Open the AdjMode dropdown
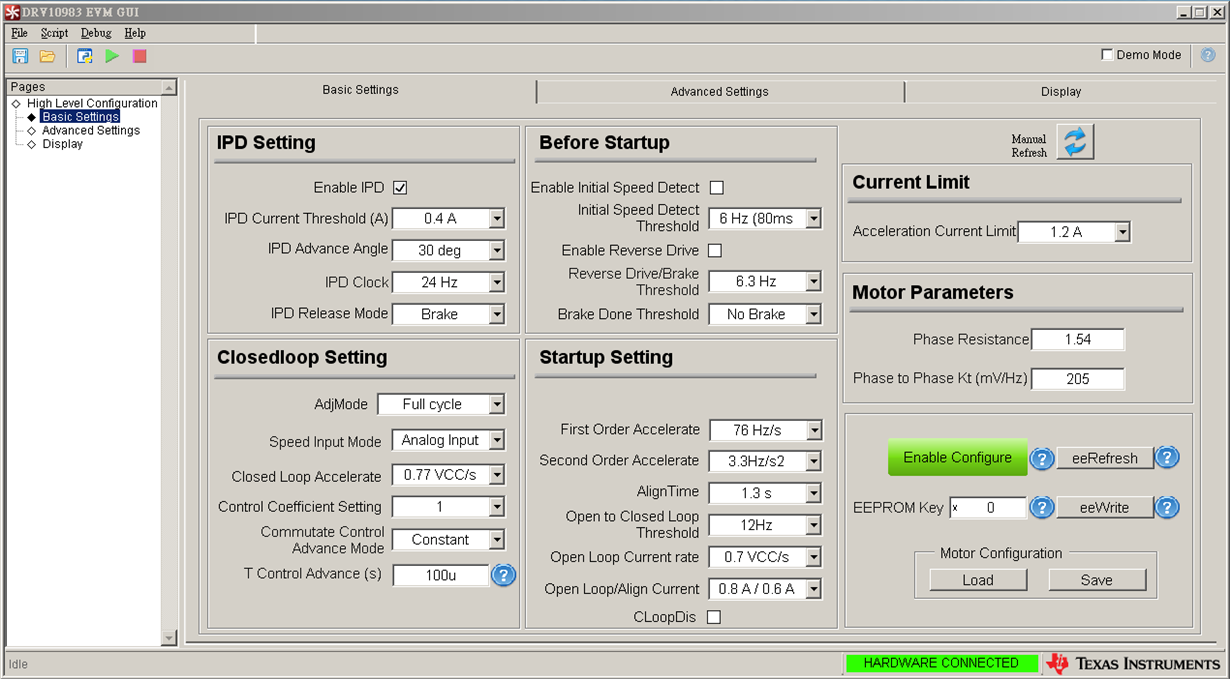 click(x=497, y=405)
